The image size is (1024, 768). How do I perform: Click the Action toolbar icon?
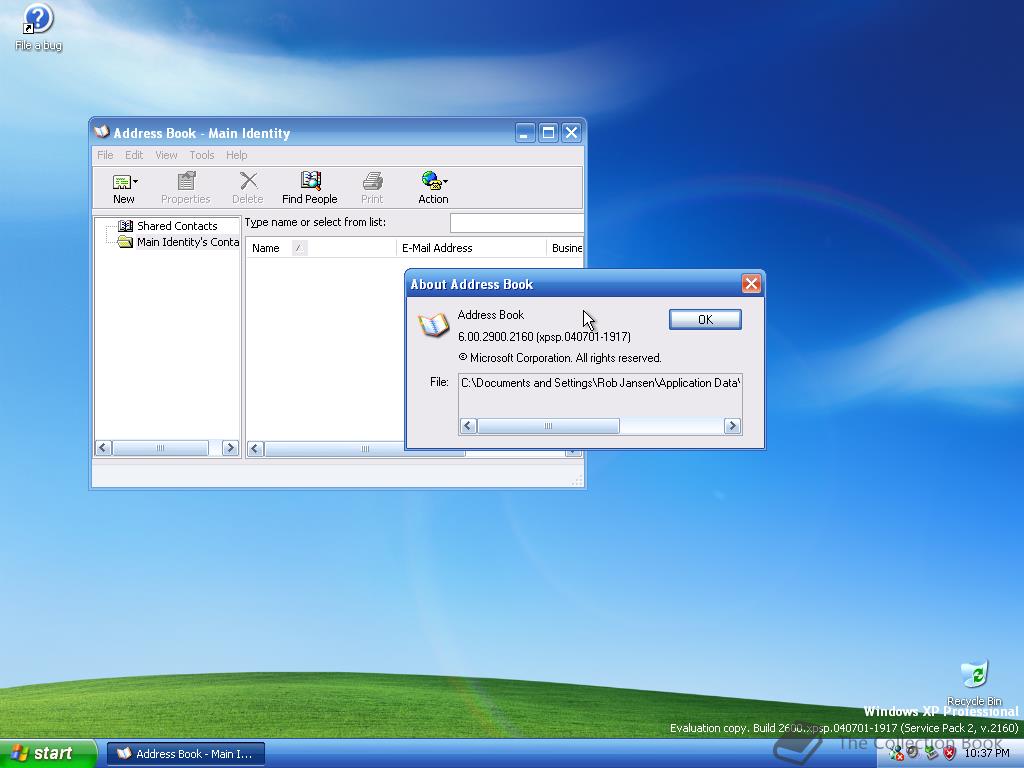coord(430,180)
